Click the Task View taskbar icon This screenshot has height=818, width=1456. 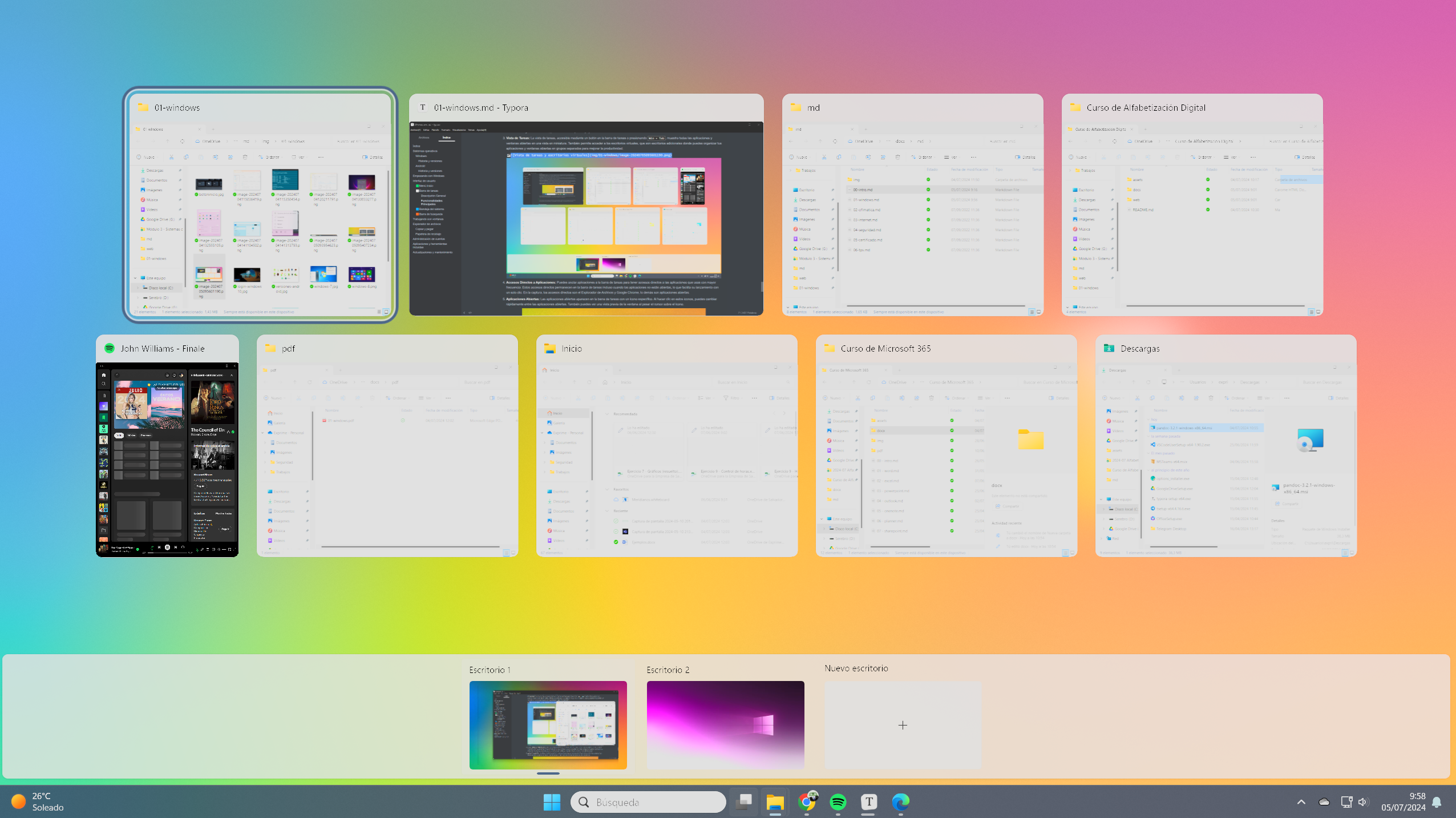tap(744, 802)
